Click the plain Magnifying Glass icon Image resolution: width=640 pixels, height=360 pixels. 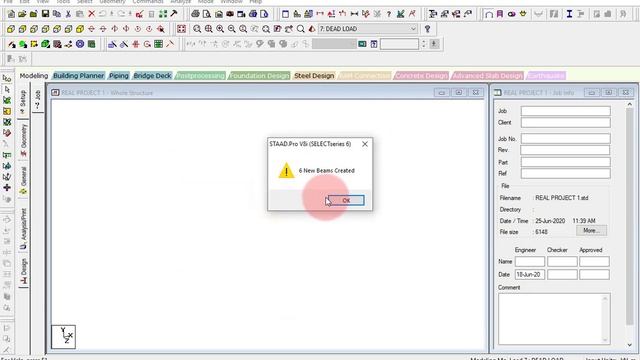tap(300, 29)
